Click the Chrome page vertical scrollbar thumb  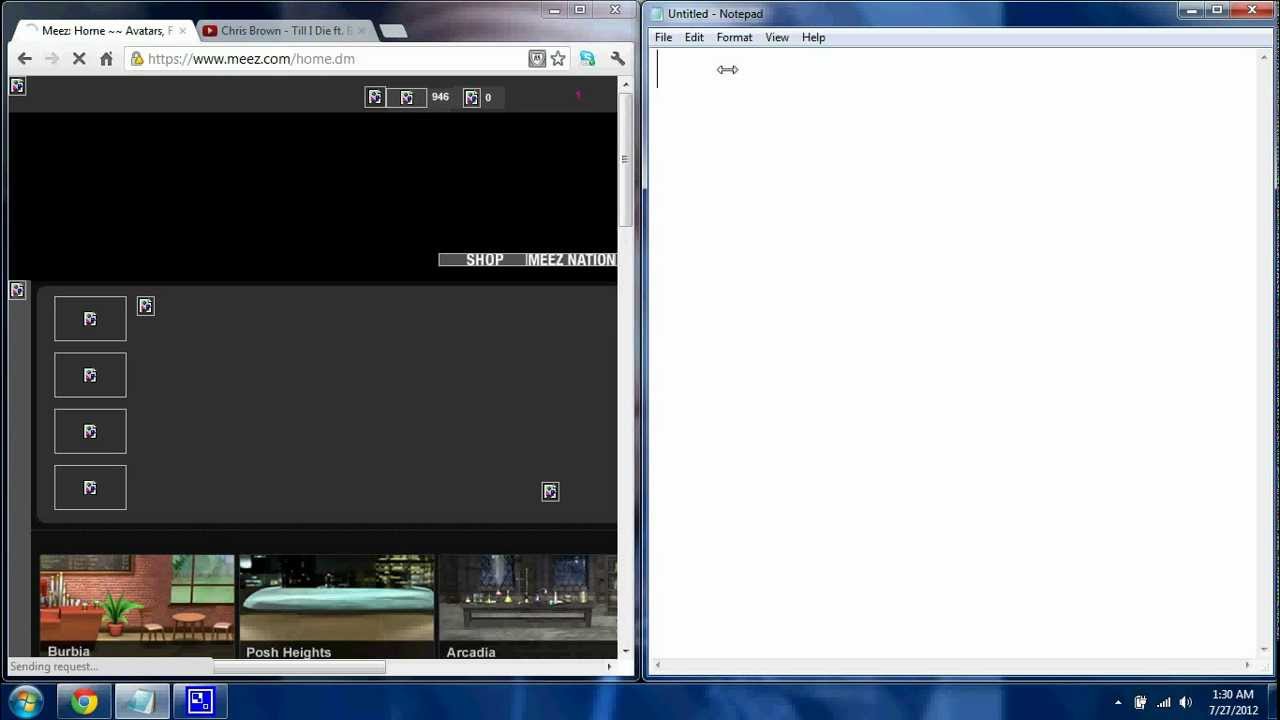pos(626,160)
